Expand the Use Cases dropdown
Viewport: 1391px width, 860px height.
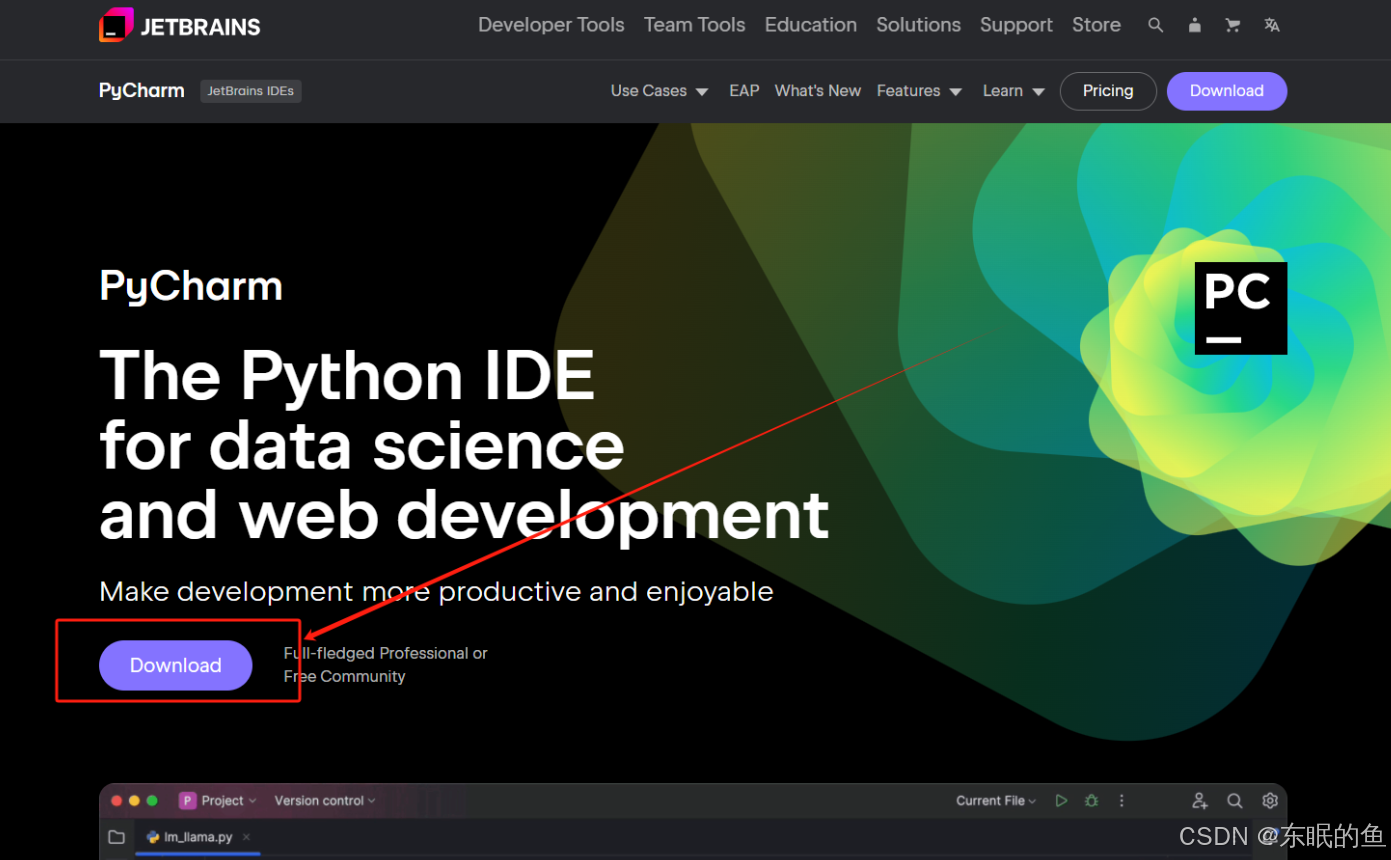coord(660,91)
